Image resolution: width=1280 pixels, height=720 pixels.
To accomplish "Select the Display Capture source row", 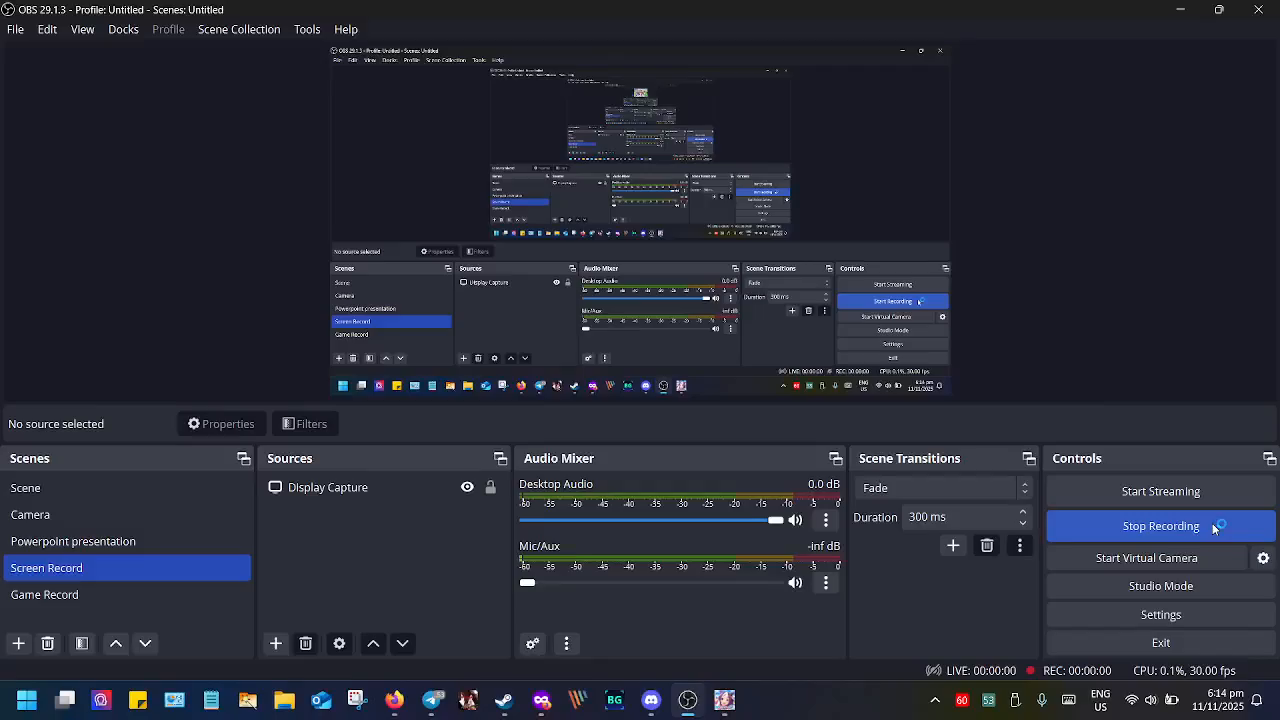I will (384, 488).
